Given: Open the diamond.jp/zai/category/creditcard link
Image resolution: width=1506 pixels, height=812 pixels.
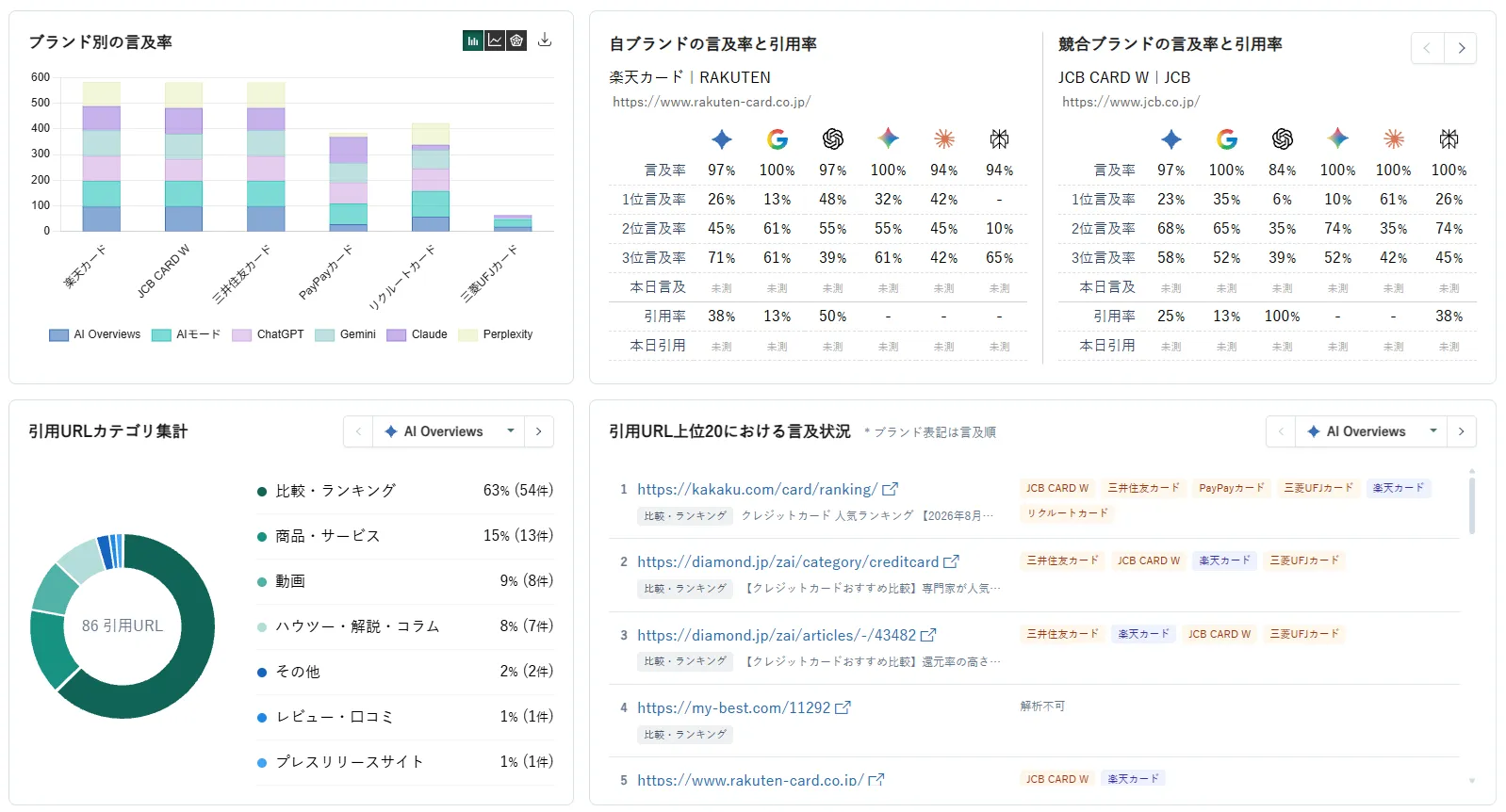Looking at the screenshot, I should click(x=788, y=561).
